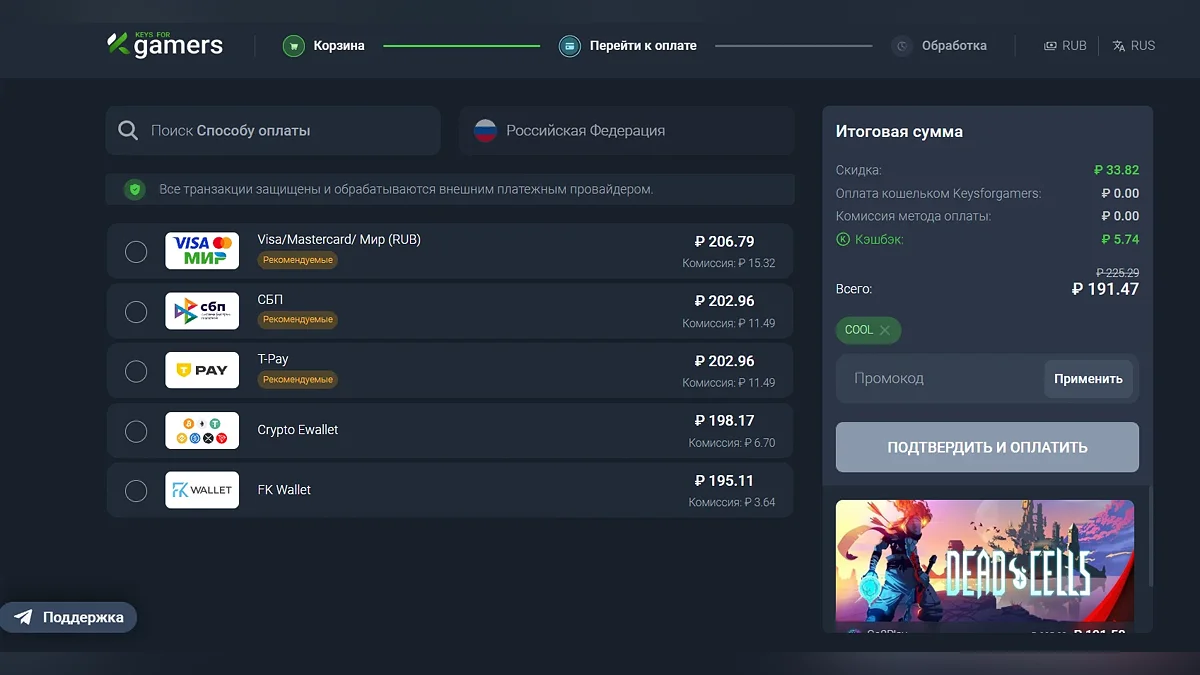Click the T-Pay logo
The height and width of the screenshot is (675, 1200).
point(202,370)
